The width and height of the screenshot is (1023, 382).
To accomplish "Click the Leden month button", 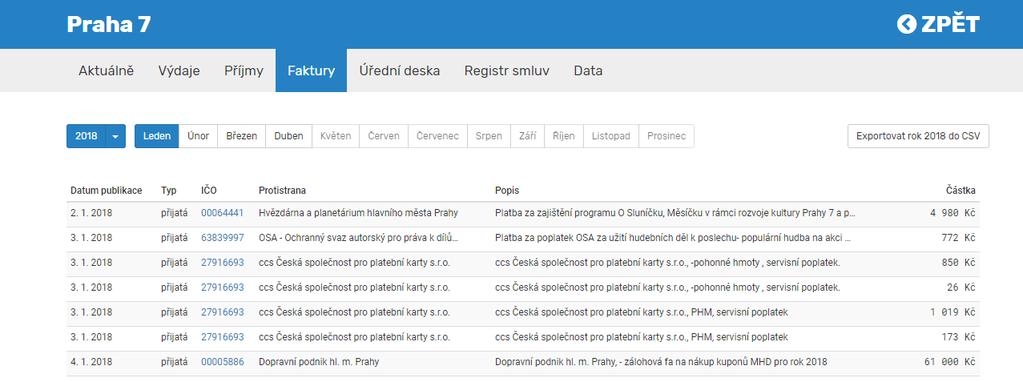I will pos(157,136).
